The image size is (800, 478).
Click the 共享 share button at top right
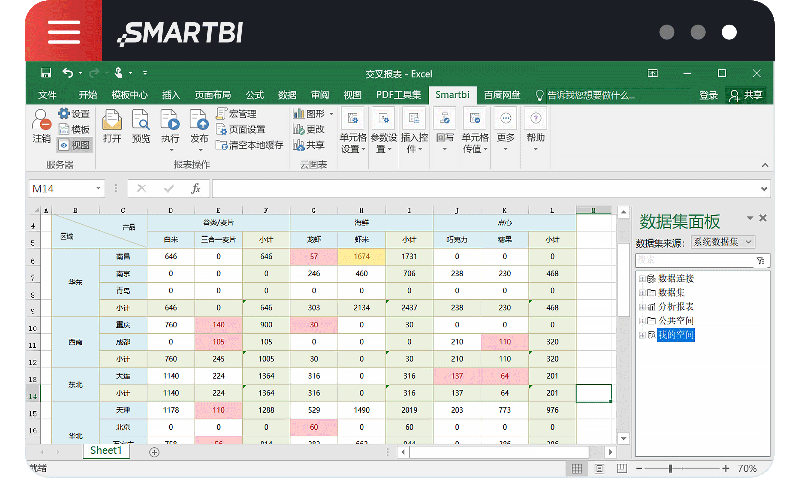(746, 95)
